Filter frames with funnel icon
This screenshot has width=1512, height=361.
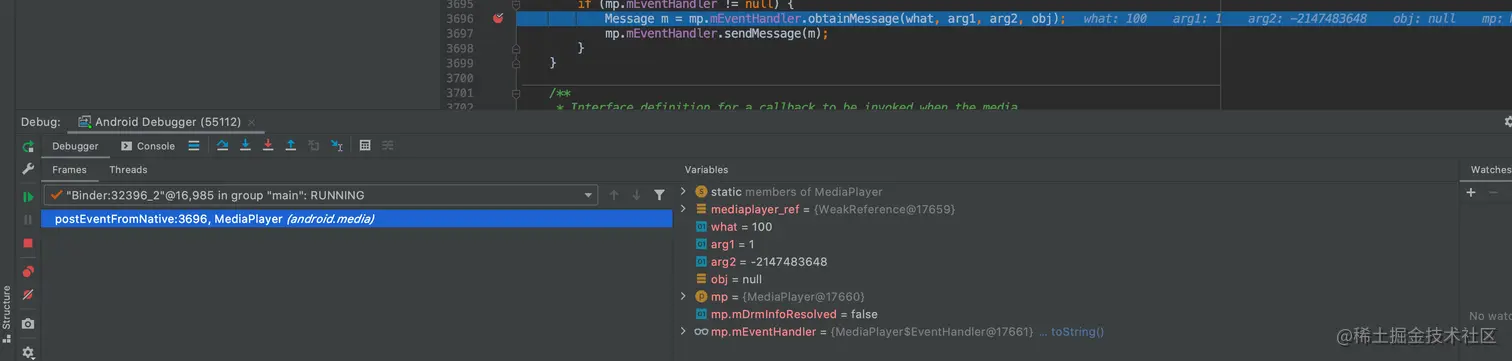[659, 196]
